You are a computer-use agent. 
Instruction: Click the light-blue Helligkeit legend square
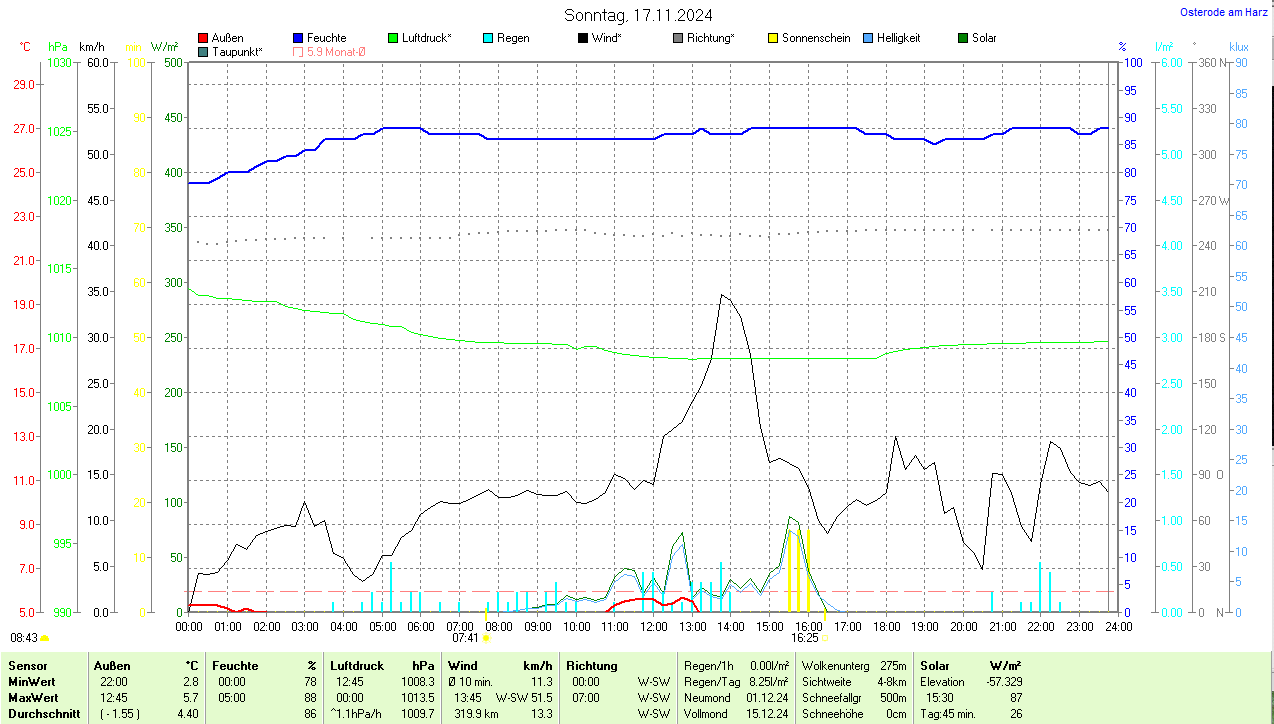tap(868, 38)
